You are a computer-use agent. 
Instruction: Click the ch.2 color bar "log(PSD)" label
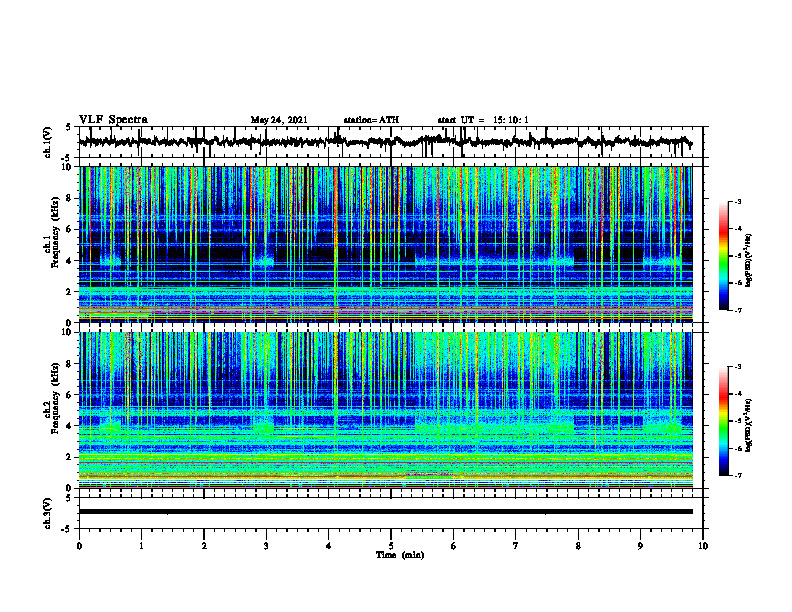click(x=749, y=425)
